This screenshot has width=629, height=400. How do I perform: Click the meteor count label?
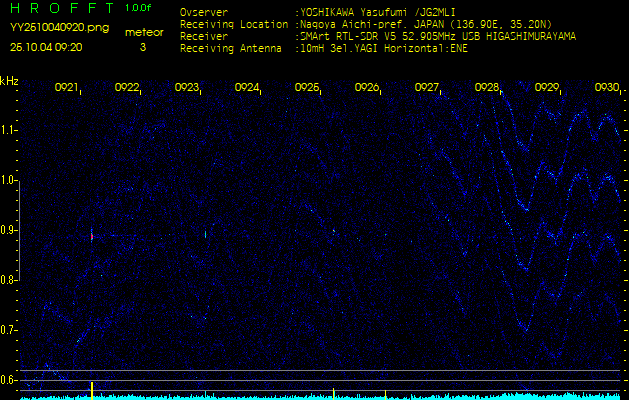click(x=143, y=32)
